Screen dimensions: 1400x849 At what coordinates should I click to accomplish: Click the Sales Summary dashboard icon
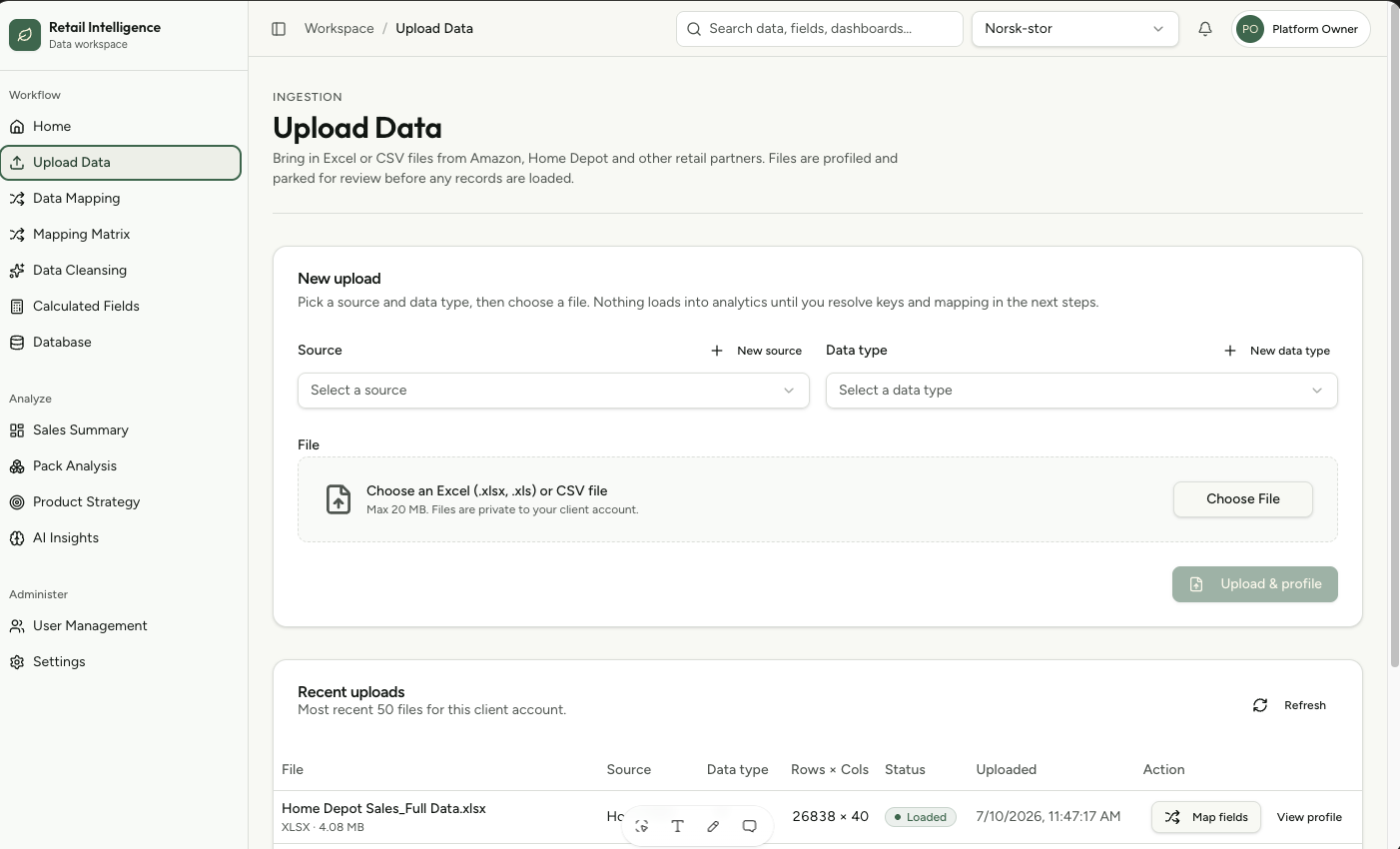tap(17, 430)
